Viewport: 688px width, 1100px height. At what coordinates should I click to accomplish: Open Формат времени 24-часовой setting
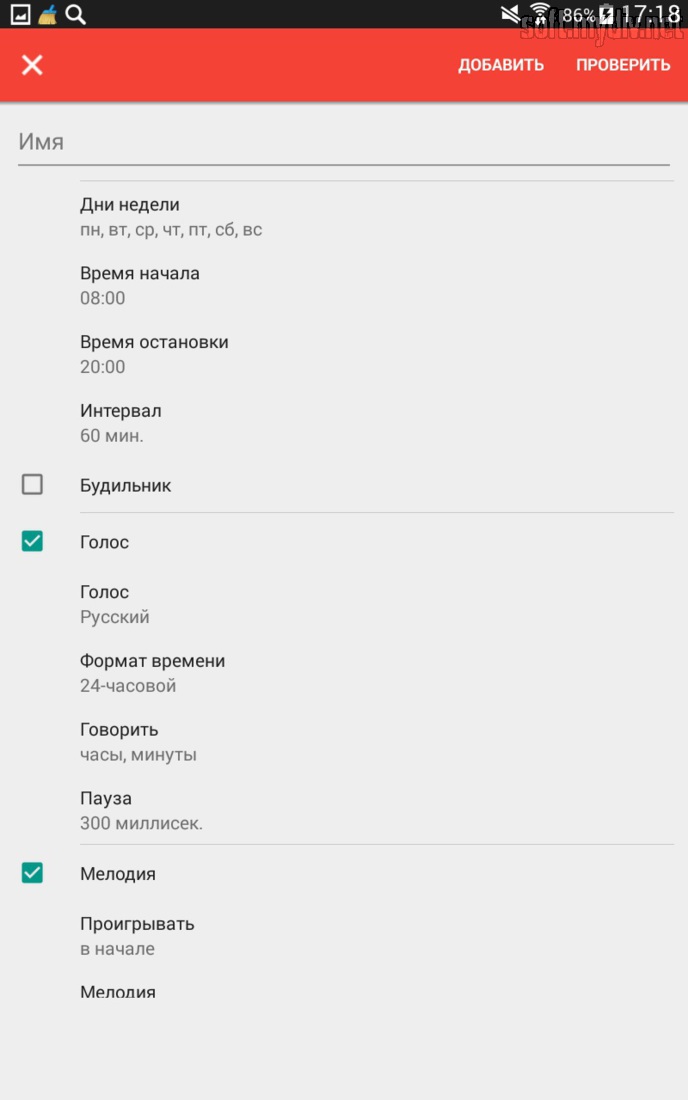344,673
